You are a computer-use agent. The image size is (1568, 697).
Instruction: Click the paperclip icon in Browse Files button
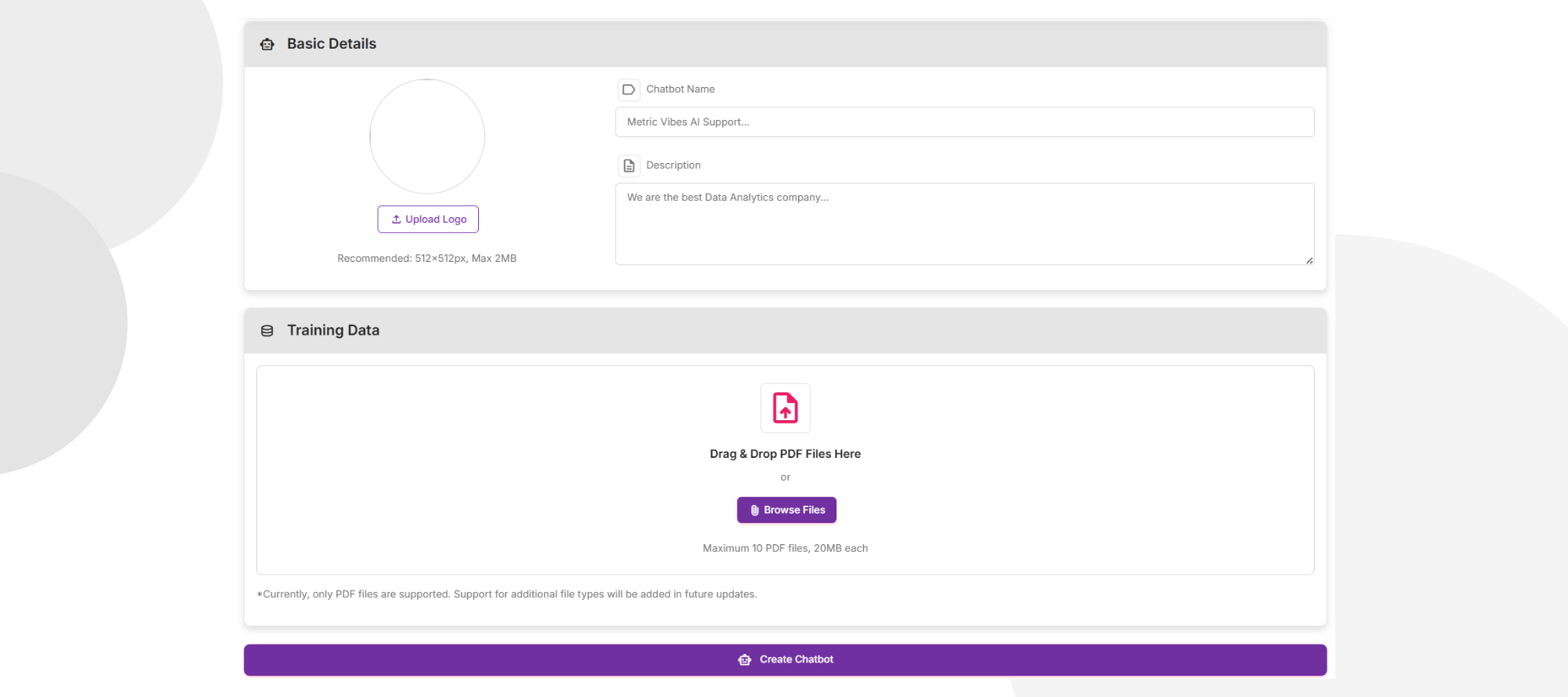pyautogui.click(x=754, y=510)
